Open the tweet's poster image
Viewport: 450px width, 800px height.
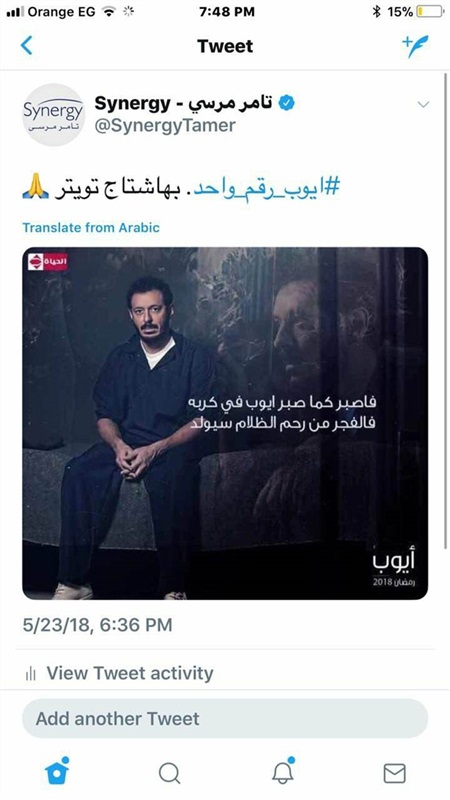(x=225, y=423)
